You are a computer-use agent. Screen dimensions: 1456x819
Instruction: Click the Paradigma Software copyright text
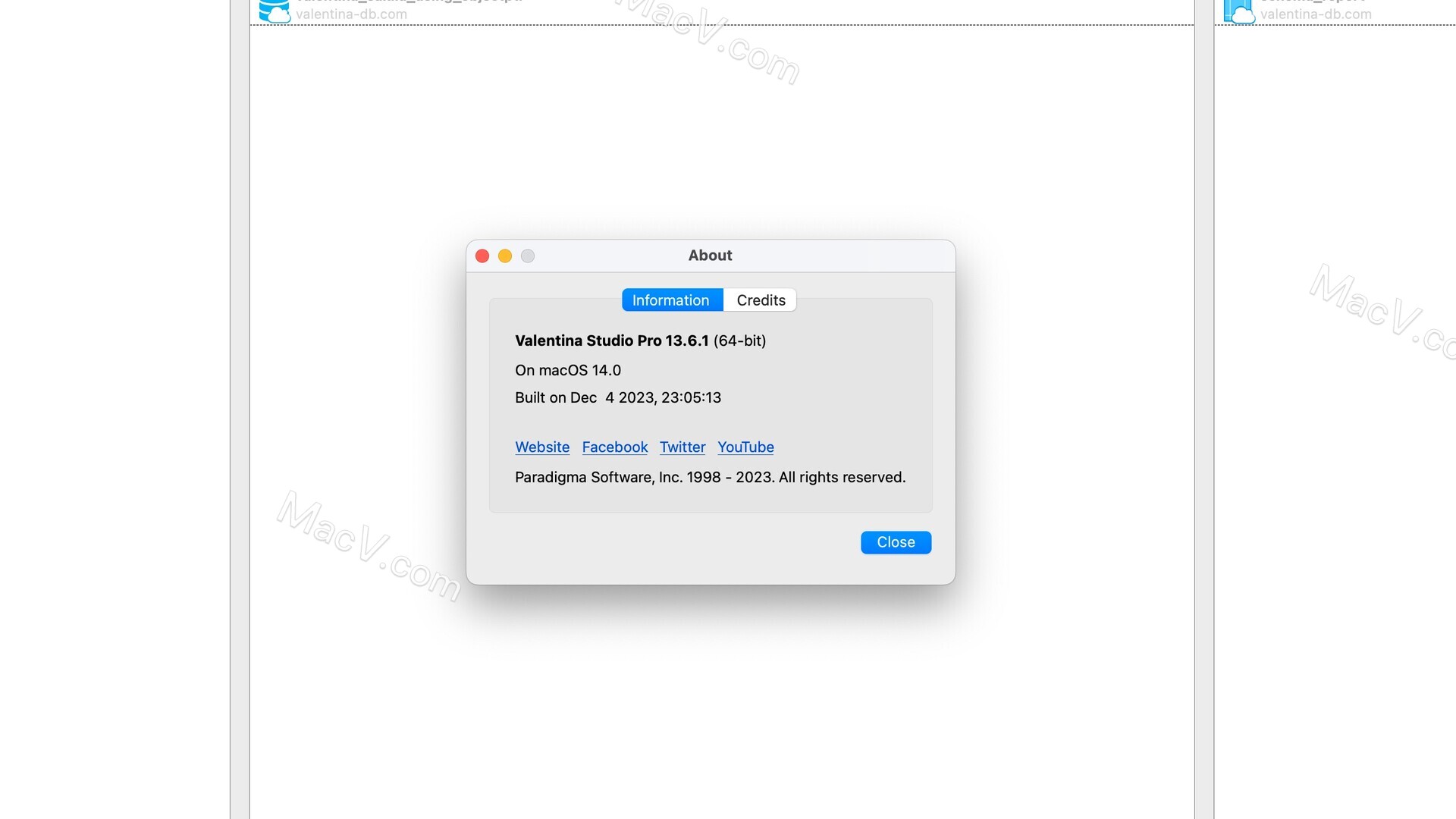click(710, 477)
